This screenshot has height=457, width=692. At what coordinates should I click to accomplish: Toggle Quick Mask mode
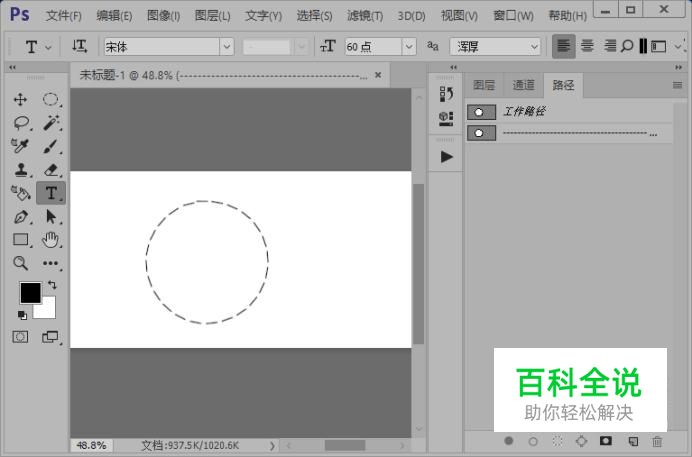20,337
